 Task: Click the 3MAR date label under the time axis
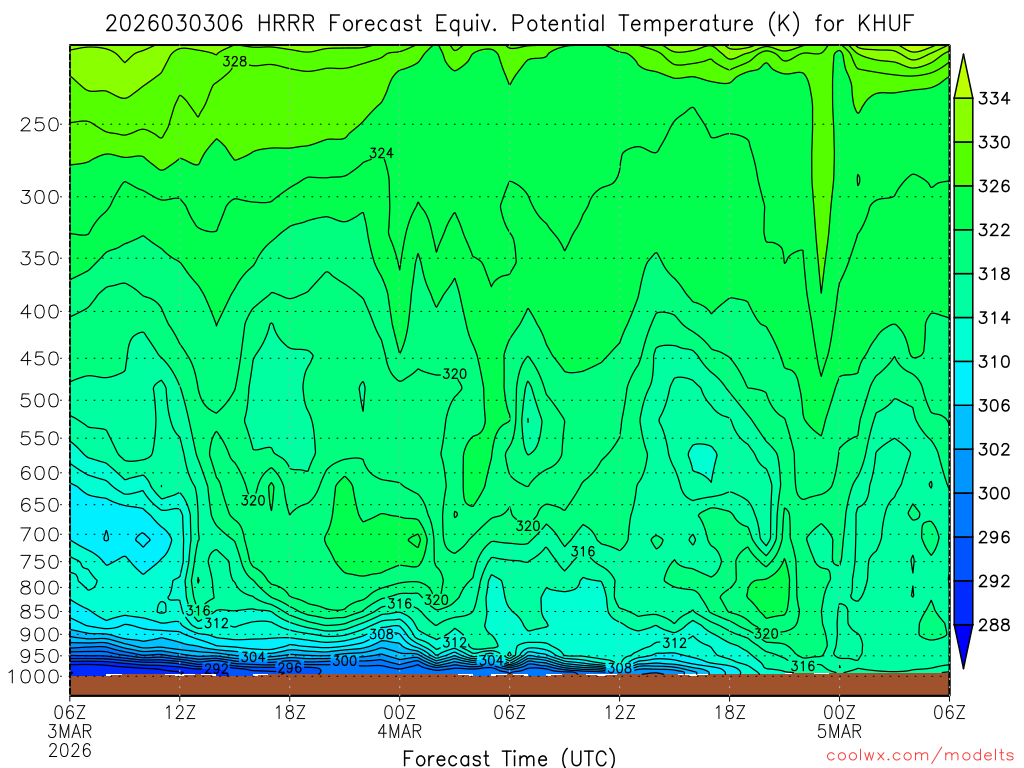point(69,731)
